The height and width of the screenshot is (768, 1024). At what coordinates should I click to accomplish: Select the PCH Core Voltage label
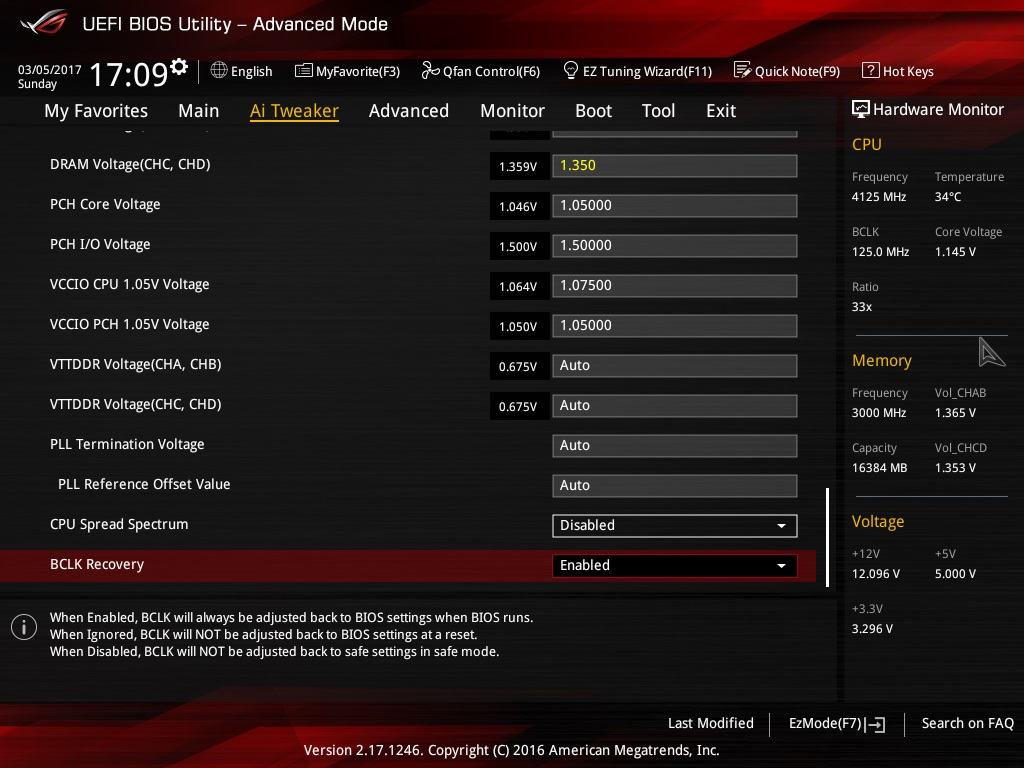(105, 204)
